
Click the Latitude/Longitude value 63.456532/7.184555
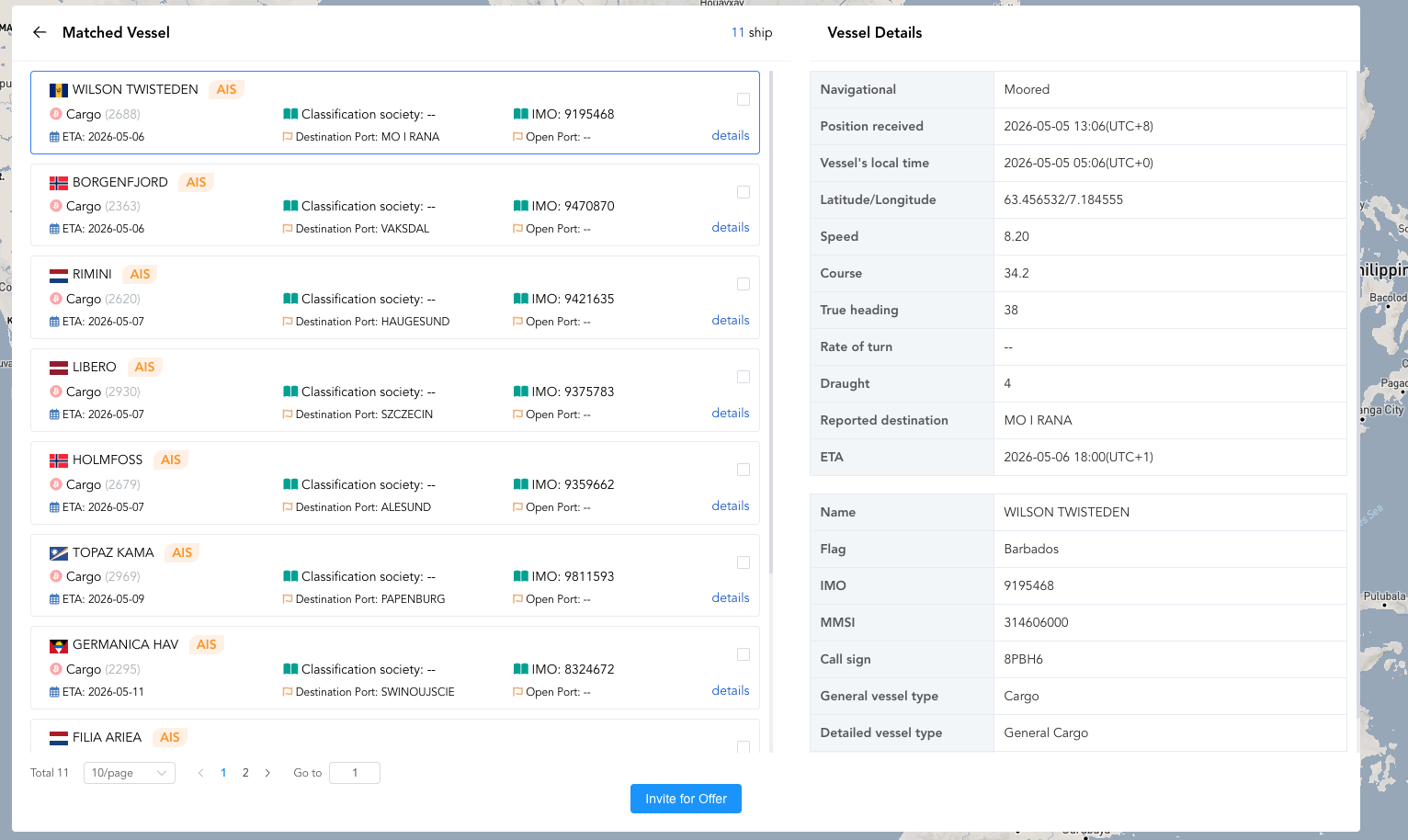click(1063, 199)
